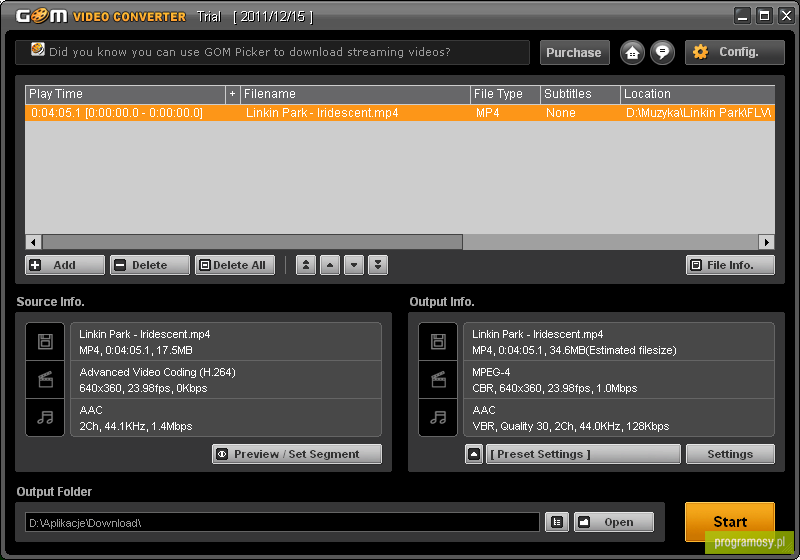This screenshot has height=560, width=800.
Task: Click Preview / Set Segment button
Action: [297, 454]
